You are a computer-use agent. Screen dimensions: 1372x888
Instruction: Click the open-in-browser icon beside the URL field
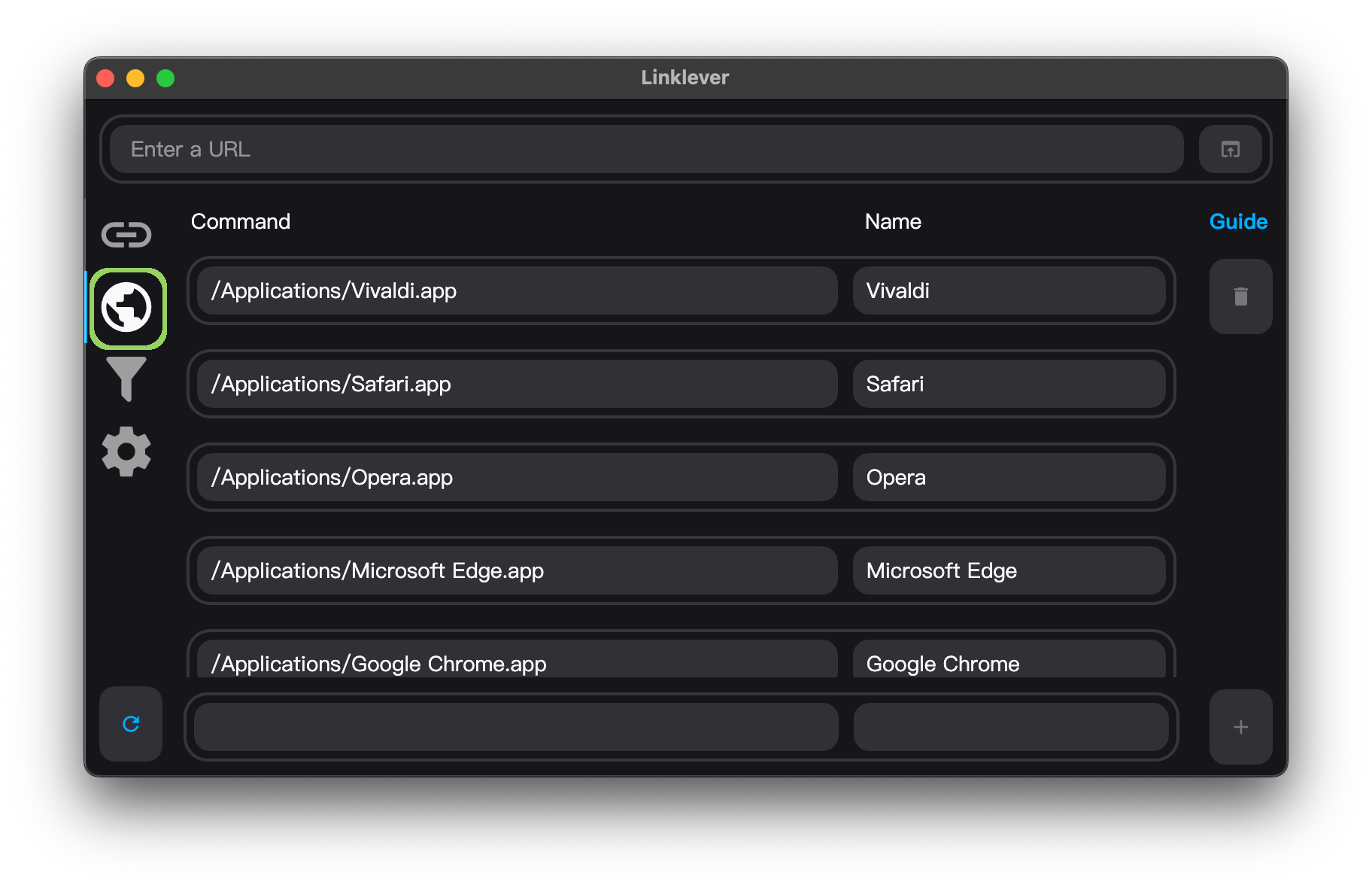tap(1231, 149)
